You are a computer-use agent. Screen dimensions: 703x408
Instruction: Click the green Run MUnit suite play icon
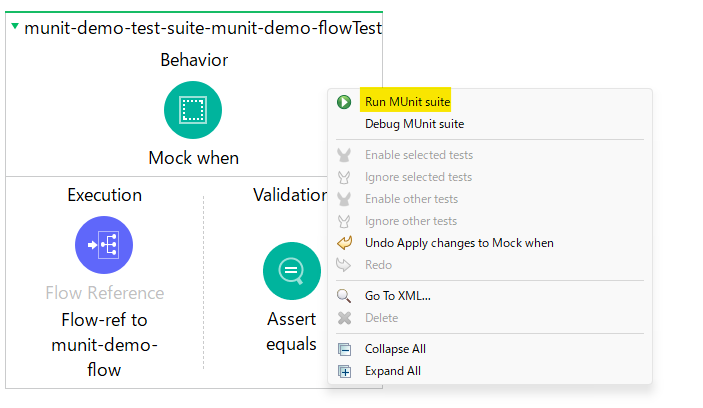click(344, 102)
